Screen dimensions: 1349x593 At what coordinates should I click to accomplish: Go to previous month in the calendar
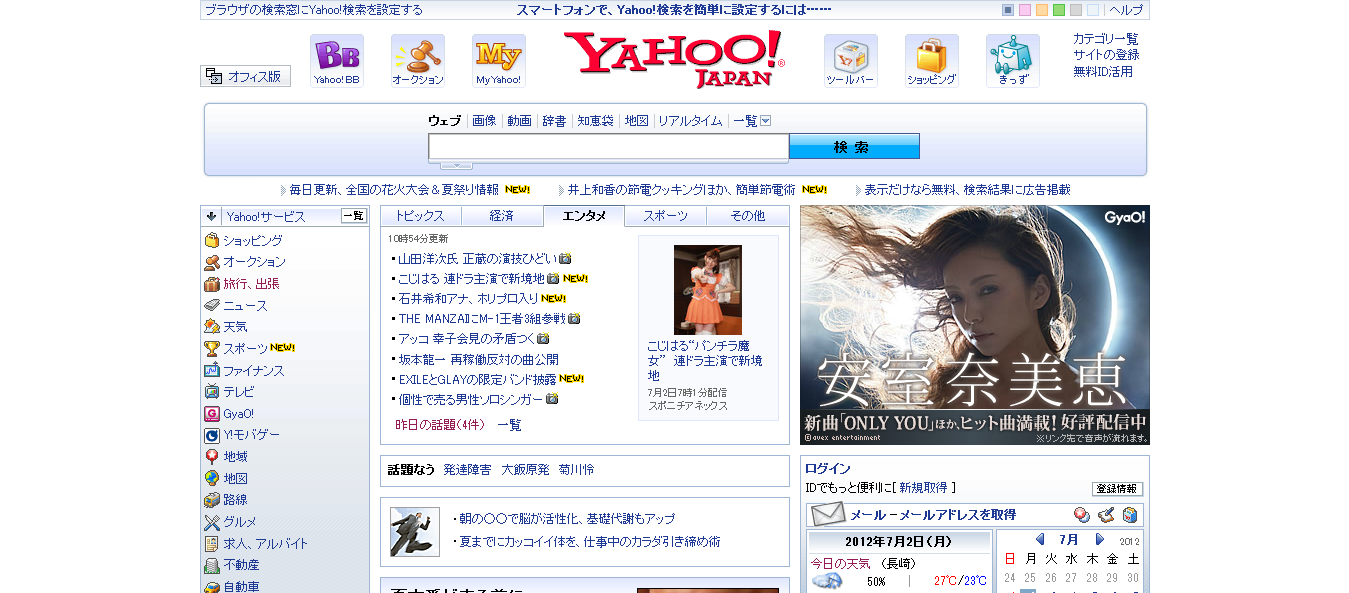(1040, 540)
